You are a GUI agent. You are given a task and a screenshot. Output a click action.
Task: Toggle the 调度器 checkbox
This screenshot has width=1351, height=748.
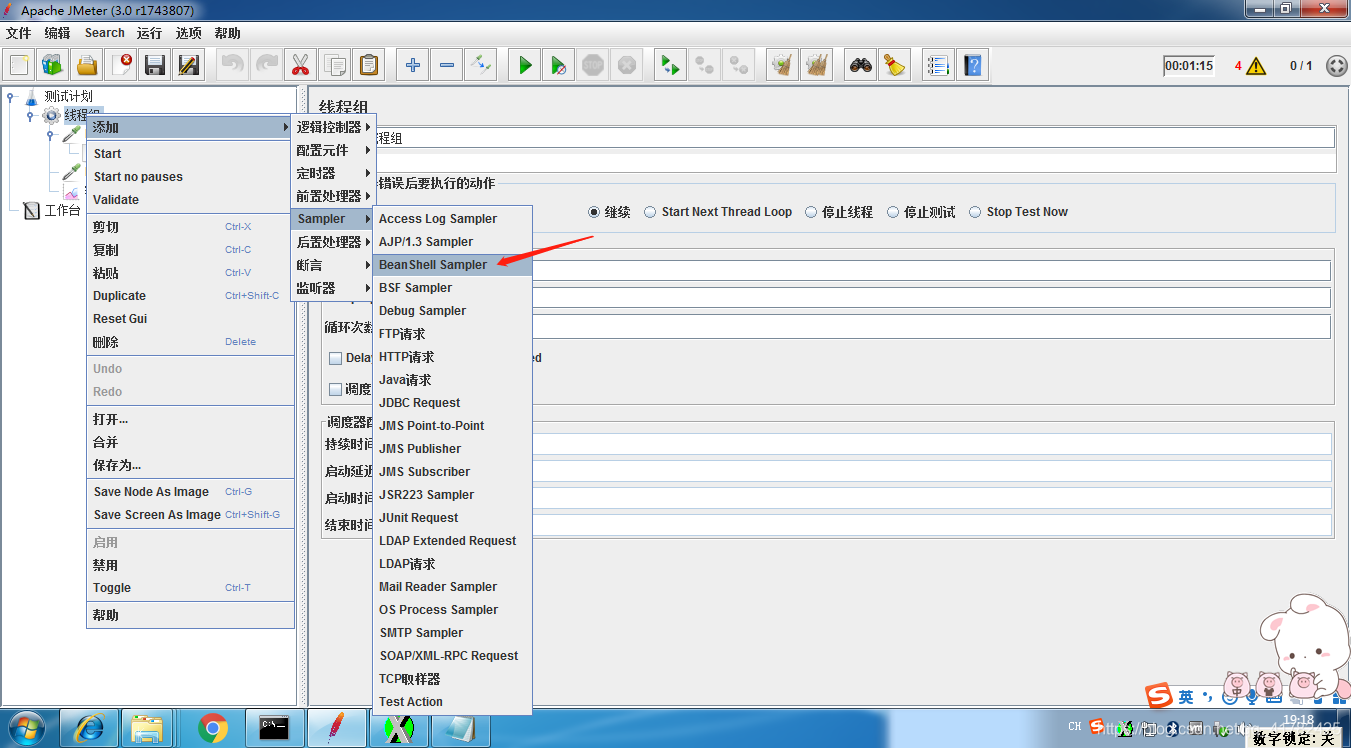point(336,389)
